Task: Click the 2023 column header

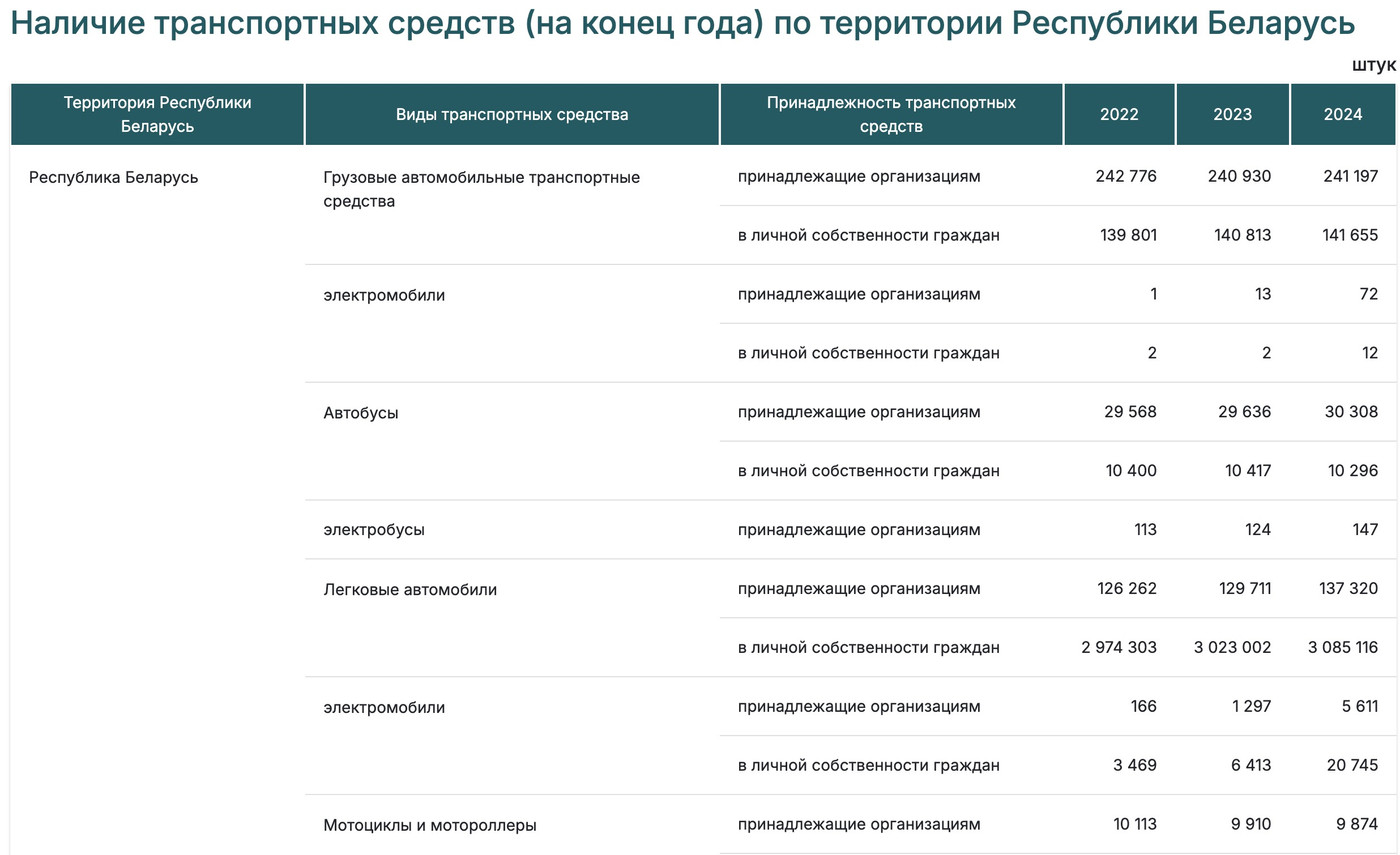Action: point(1232,114)
